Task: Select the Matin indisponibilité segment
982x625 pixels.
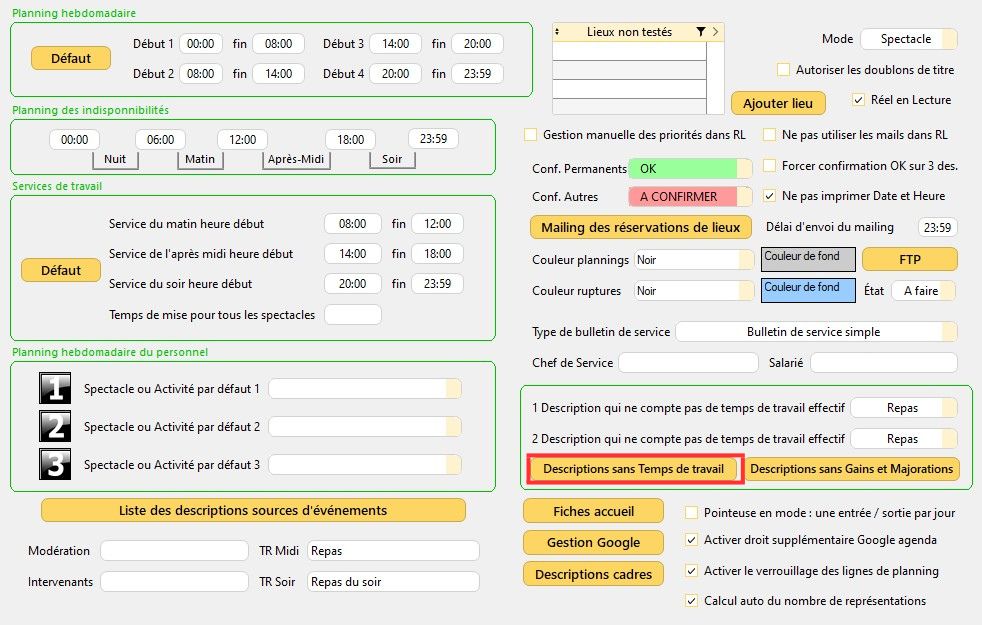Action: (x=200, y=159)
